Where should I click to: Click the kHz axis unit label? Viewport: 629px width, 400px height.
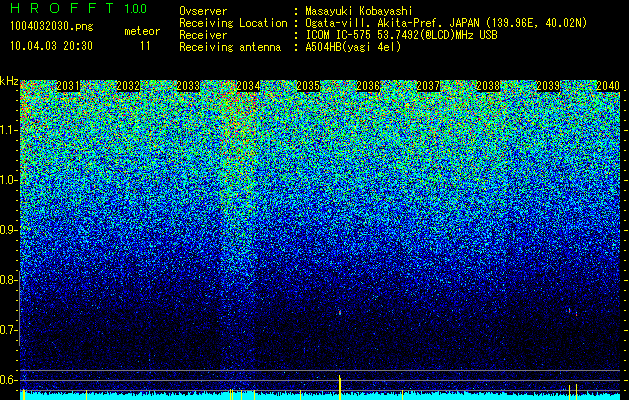(x=9, y=81)
